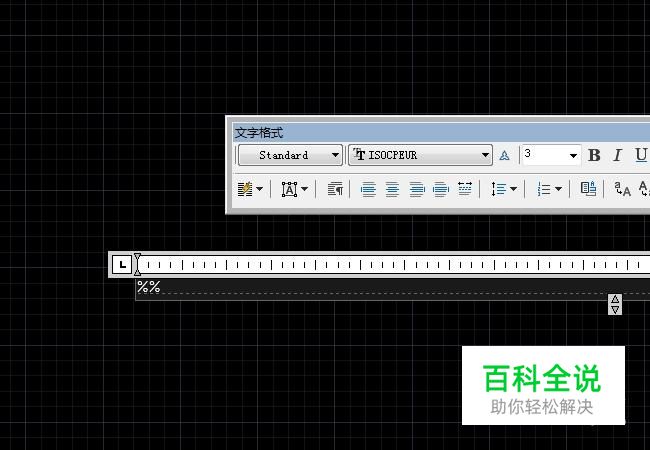Image resolution: width=650 pixels, height=450 pixels.
Task: Select Right text alignment
Action: point(417,189)
